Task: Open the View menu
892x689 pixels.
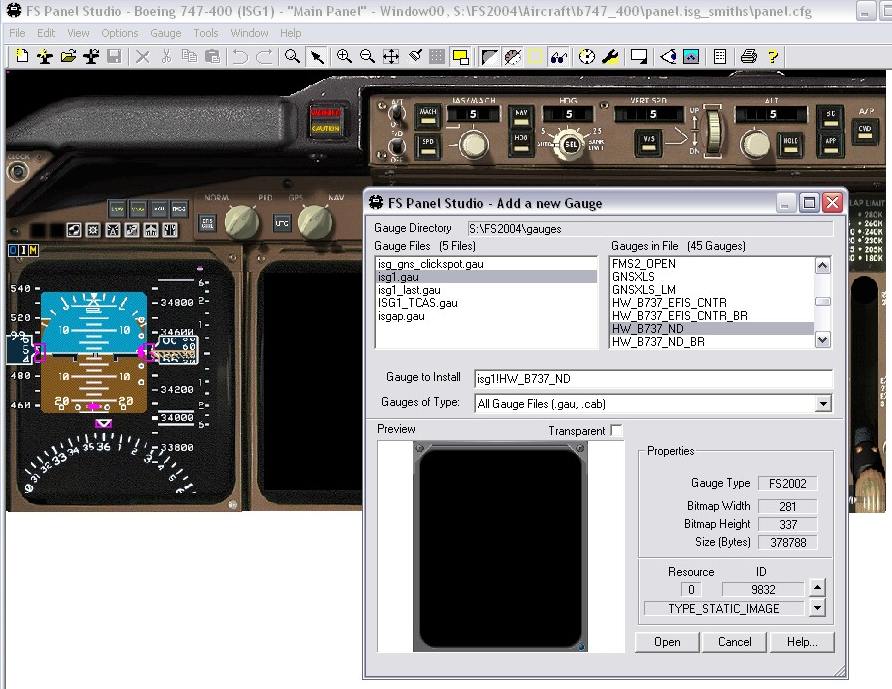Action: [78, 33]
